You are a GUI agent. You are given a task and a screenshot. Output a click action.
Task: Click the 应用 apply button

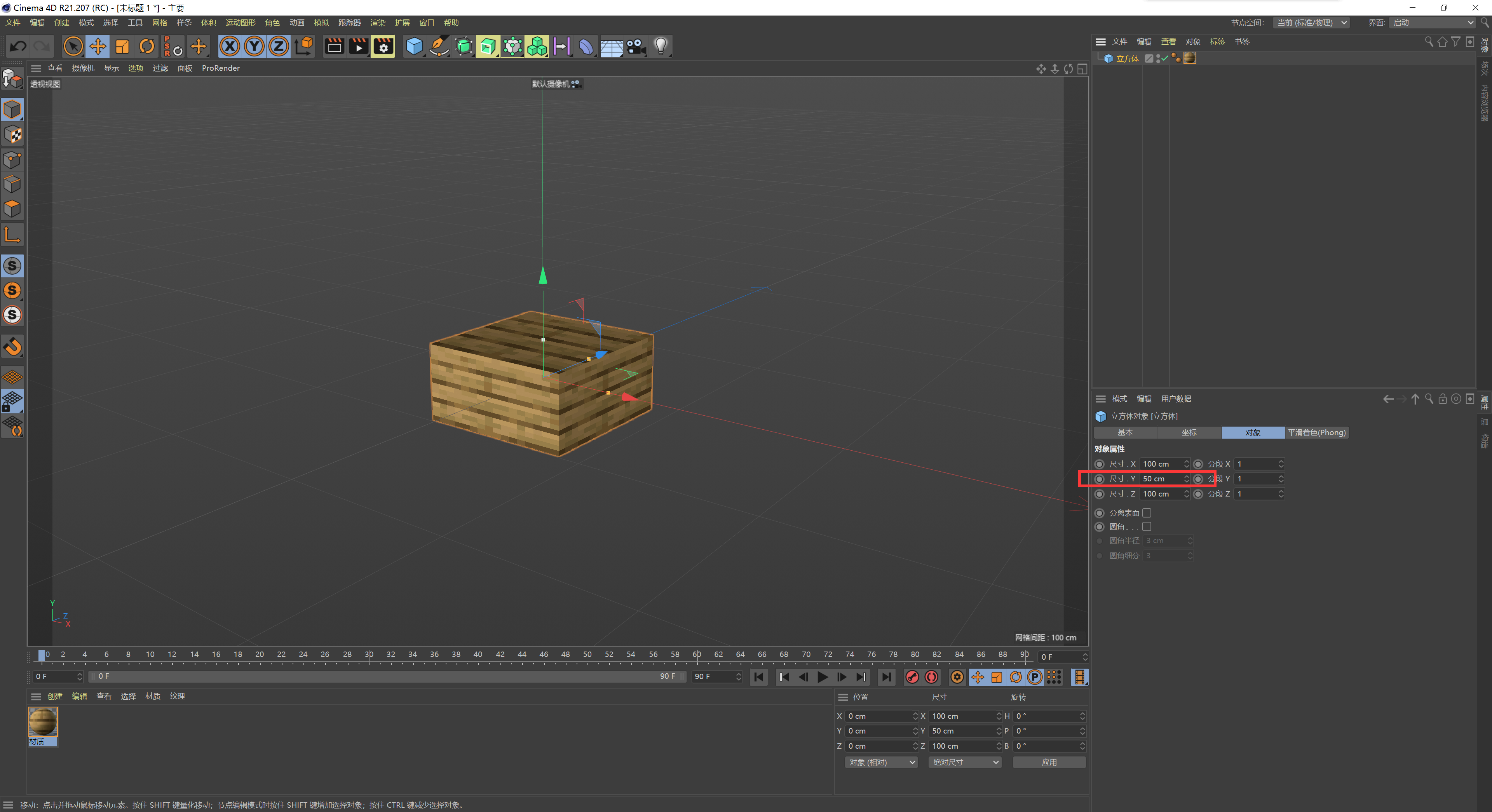click(x=1049, y=763)
